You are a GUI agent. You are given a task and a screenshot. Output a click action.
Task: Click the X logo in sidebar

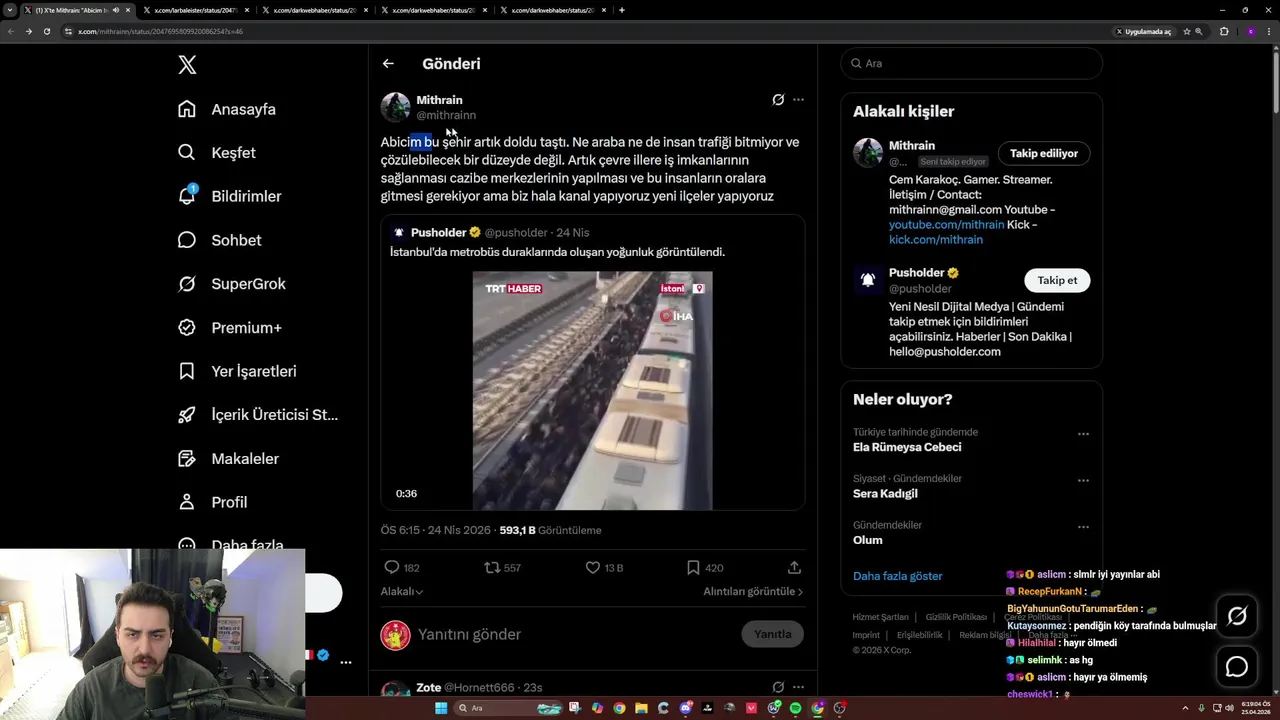click(187, 65)
